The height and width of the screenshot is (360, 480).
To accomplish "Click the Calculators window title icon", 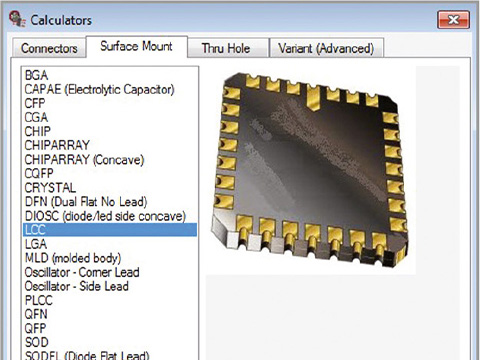I will (x=17, y=19).
